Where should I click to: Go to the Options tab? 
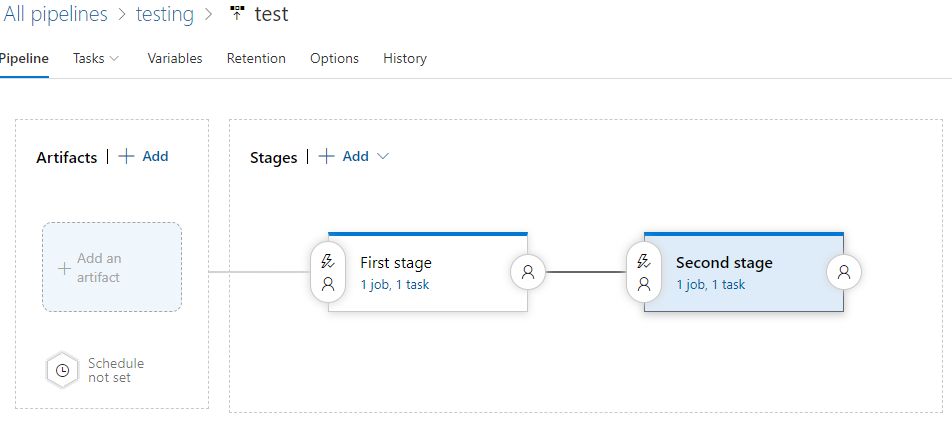coord(334,58)
